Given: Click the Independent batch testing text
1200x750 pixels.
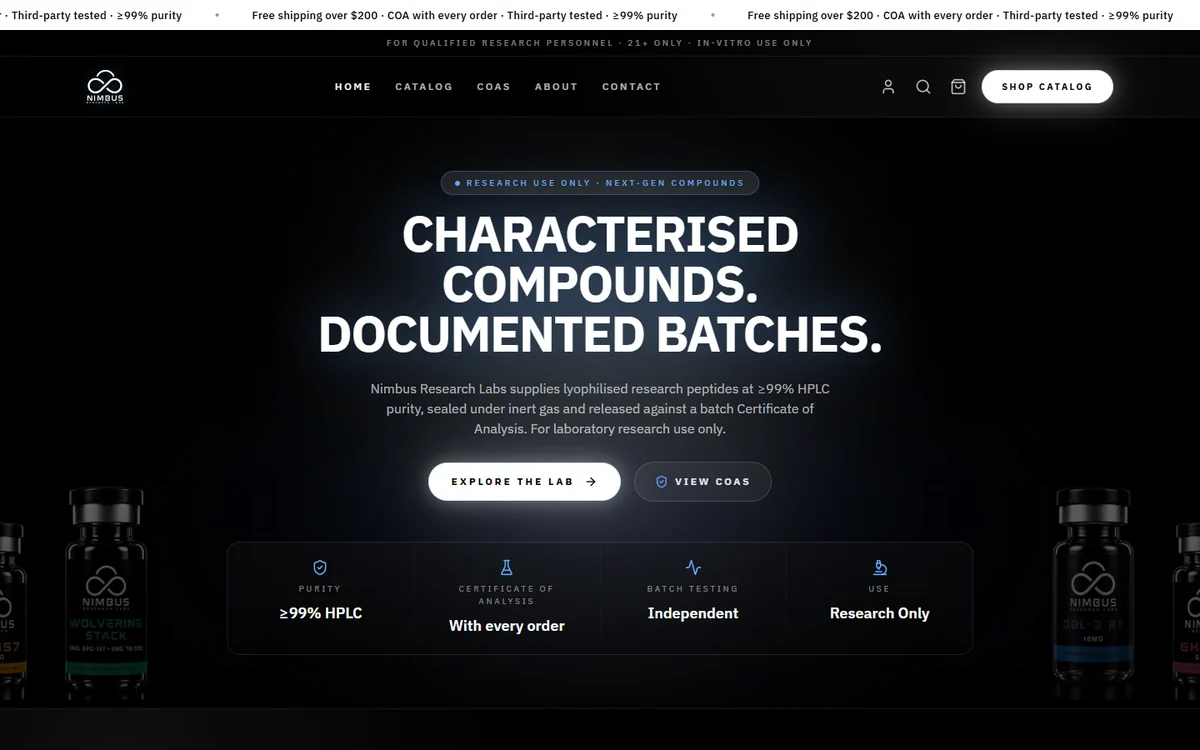Looking at the screenshot, I should click(x=693, y=613).
